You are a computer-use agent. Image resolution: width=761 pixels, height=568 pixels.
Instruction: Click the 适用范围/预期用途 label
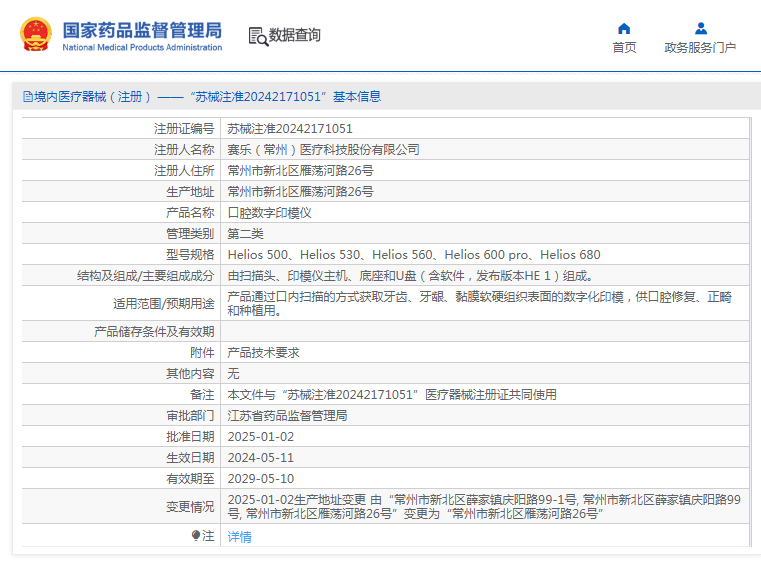[164, 303]
